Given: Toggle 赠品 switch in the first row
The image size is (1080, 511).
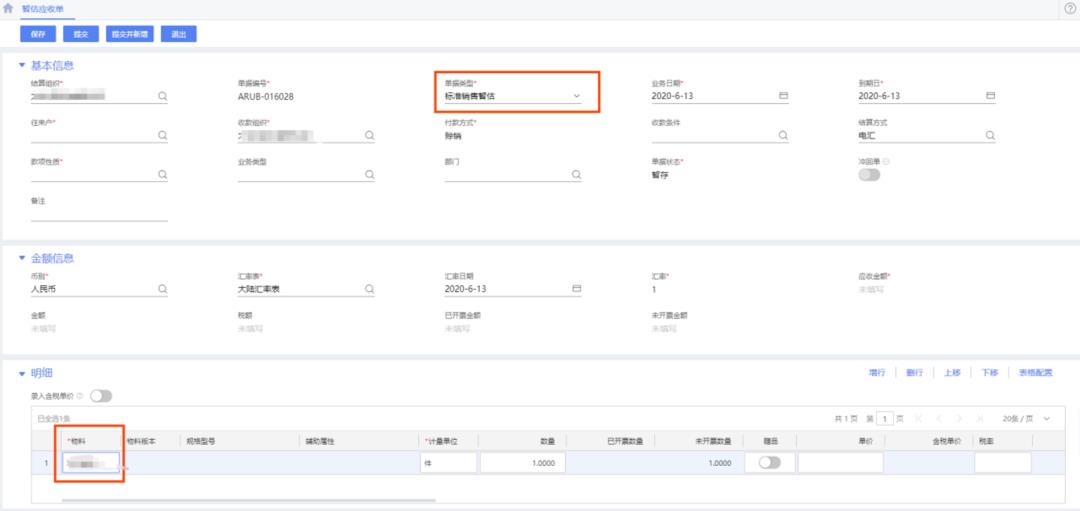Looking at the screenshot, I should pos(770,463).
